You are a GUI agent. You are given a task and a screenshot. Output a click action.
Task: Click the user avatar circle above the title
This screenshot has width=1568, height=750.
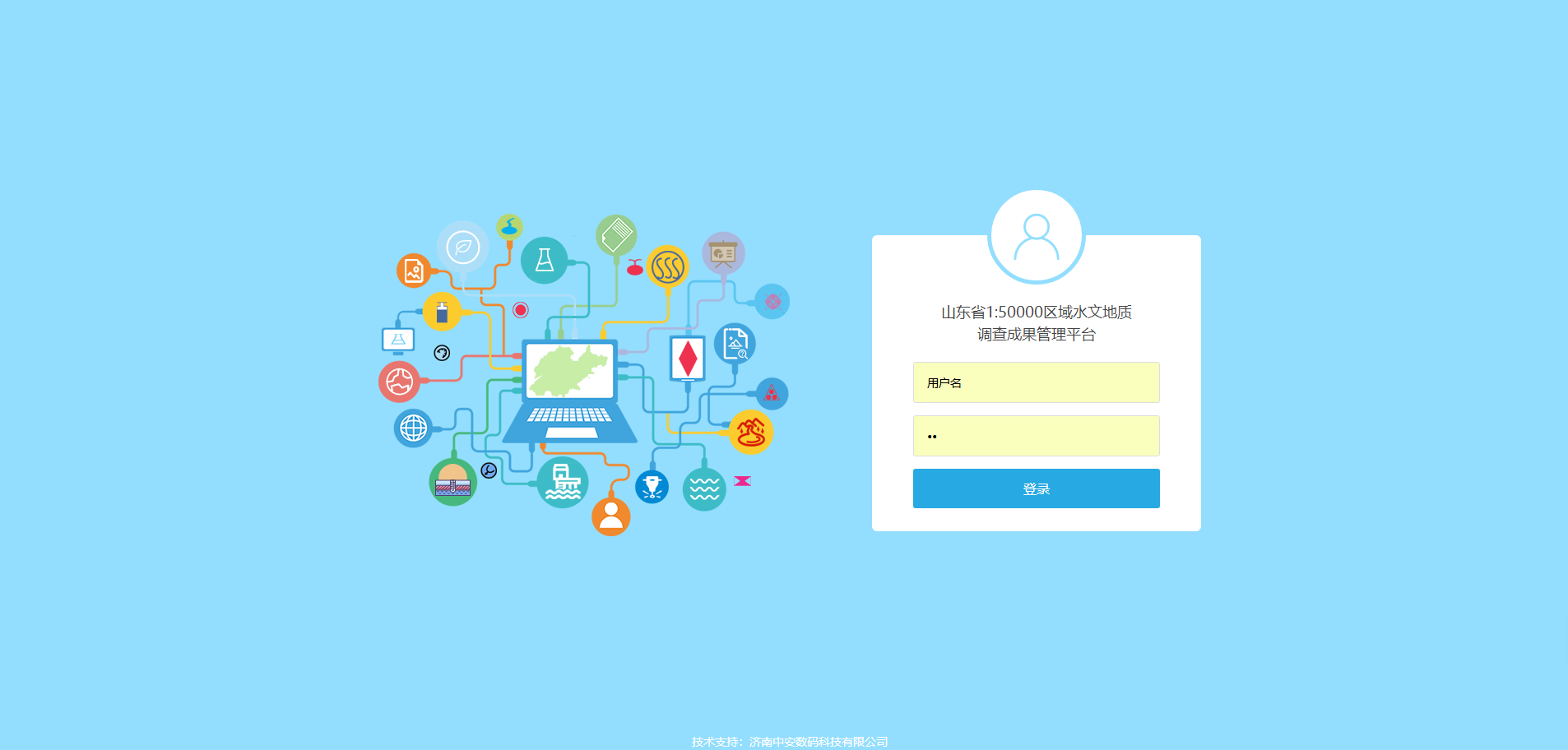(x=1036, y=235)
